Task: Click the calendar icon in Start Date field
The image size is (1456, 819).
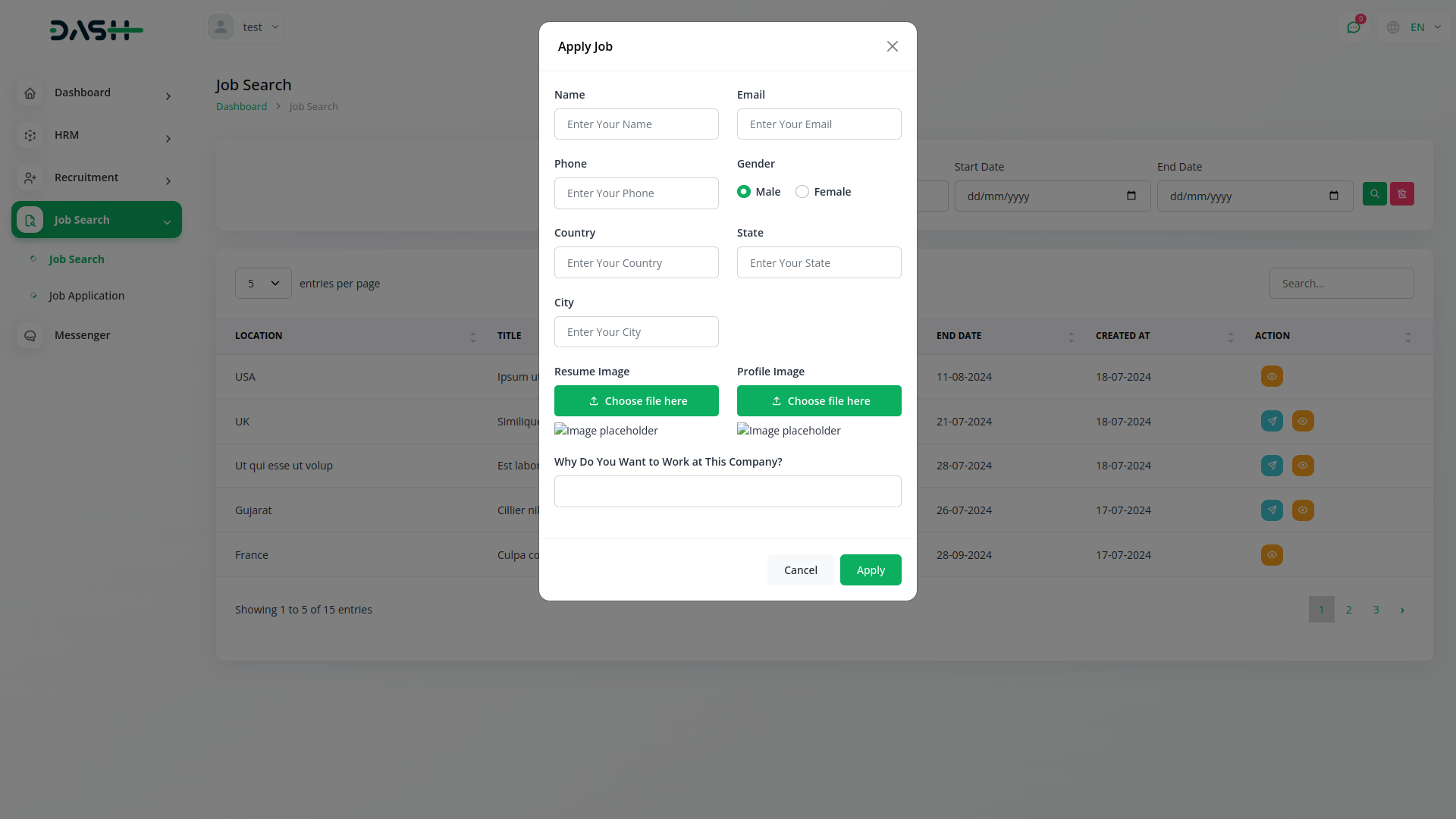Action: 1131,196
